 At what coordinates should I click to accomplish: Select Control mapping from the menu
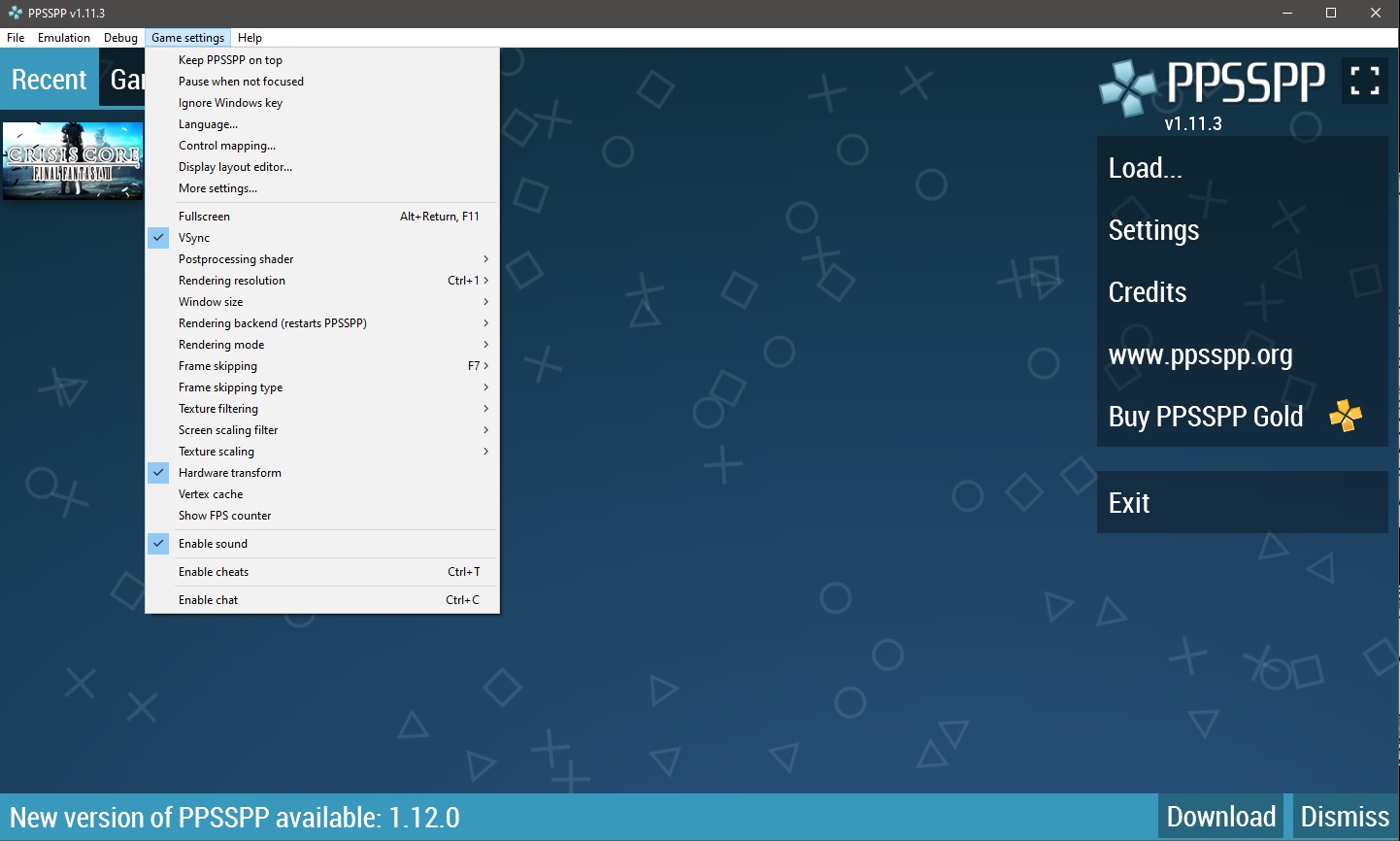227,146
